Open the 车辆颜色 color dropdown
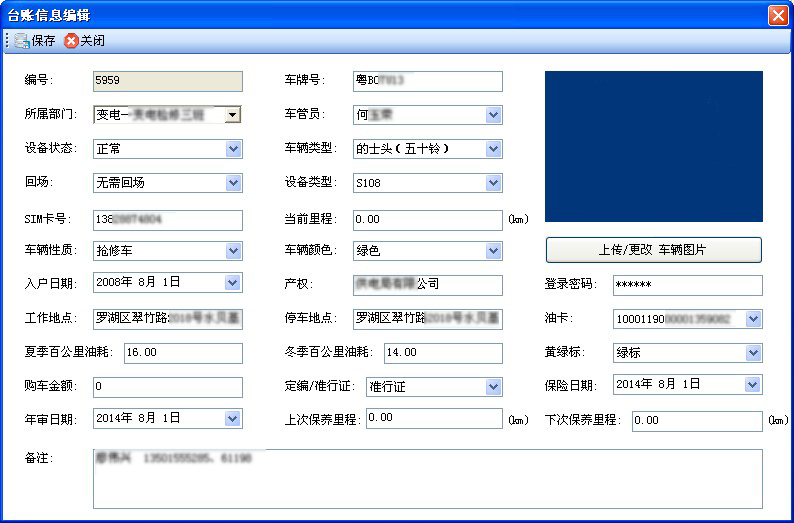The width and height of the screenshot is (794, 523). coord(493,251)
